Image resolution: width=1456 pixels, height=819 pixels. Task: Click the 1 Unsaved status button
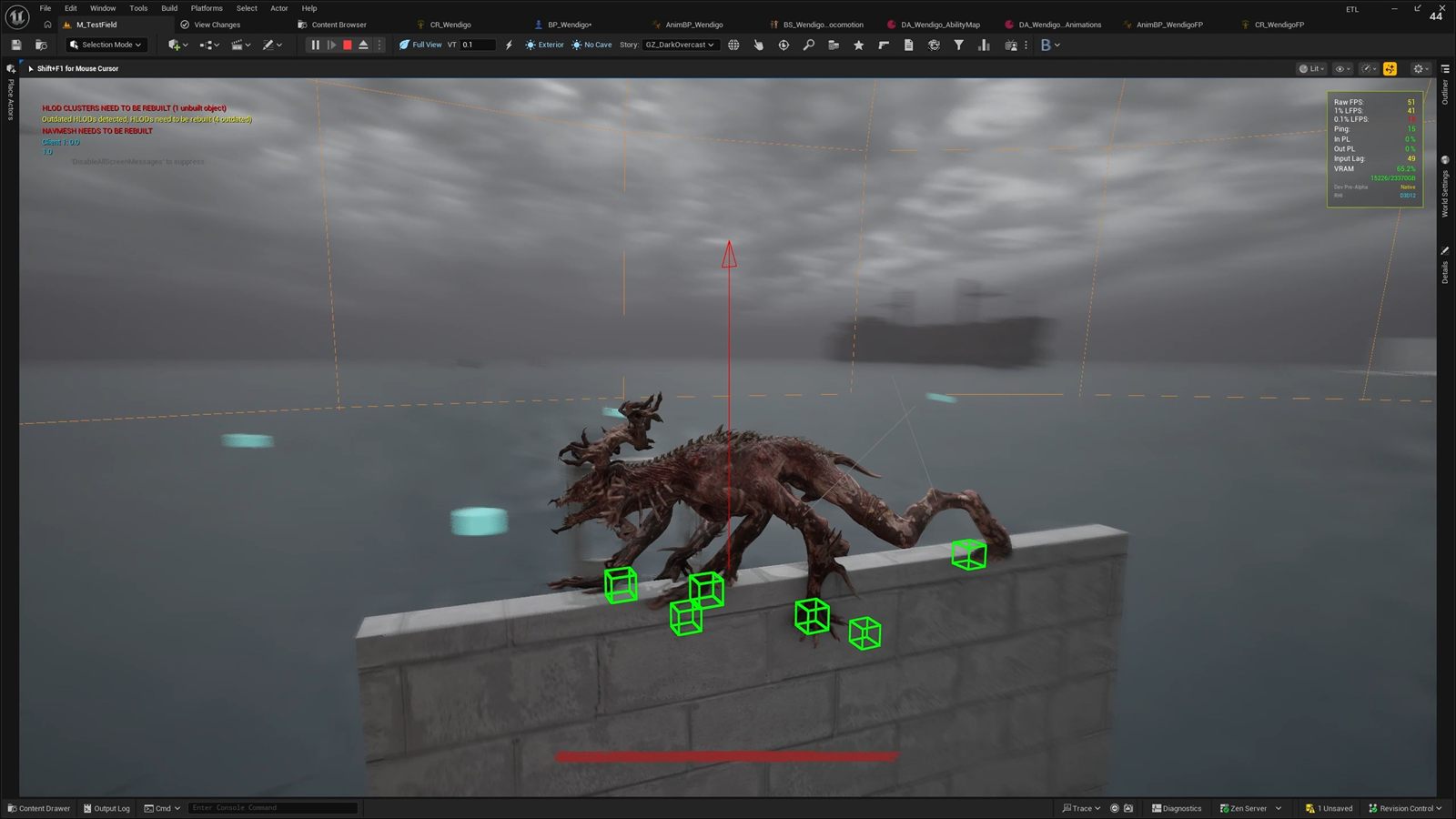pyautogui.click(x=1329, y=808)
